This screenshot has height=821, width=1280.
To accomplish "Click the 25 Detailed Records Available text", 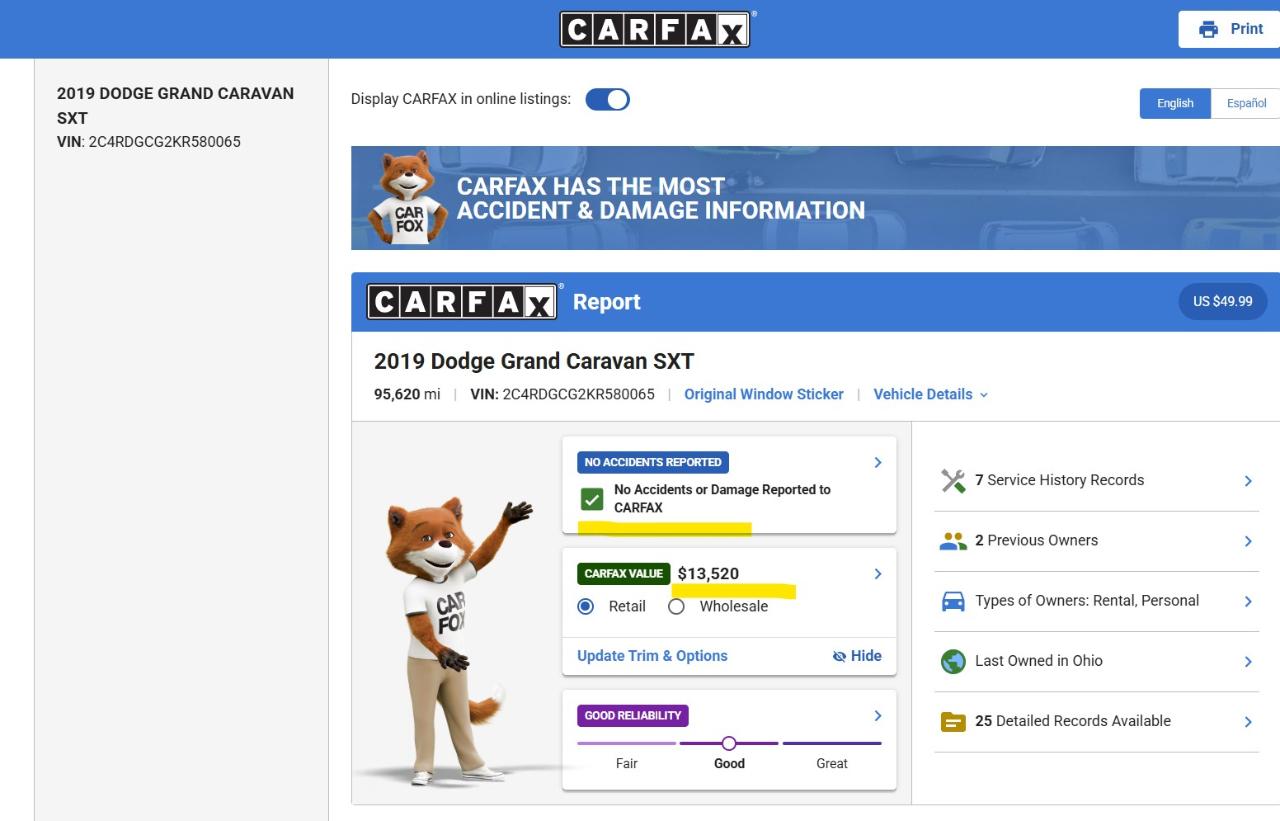I will [1073, 721].
